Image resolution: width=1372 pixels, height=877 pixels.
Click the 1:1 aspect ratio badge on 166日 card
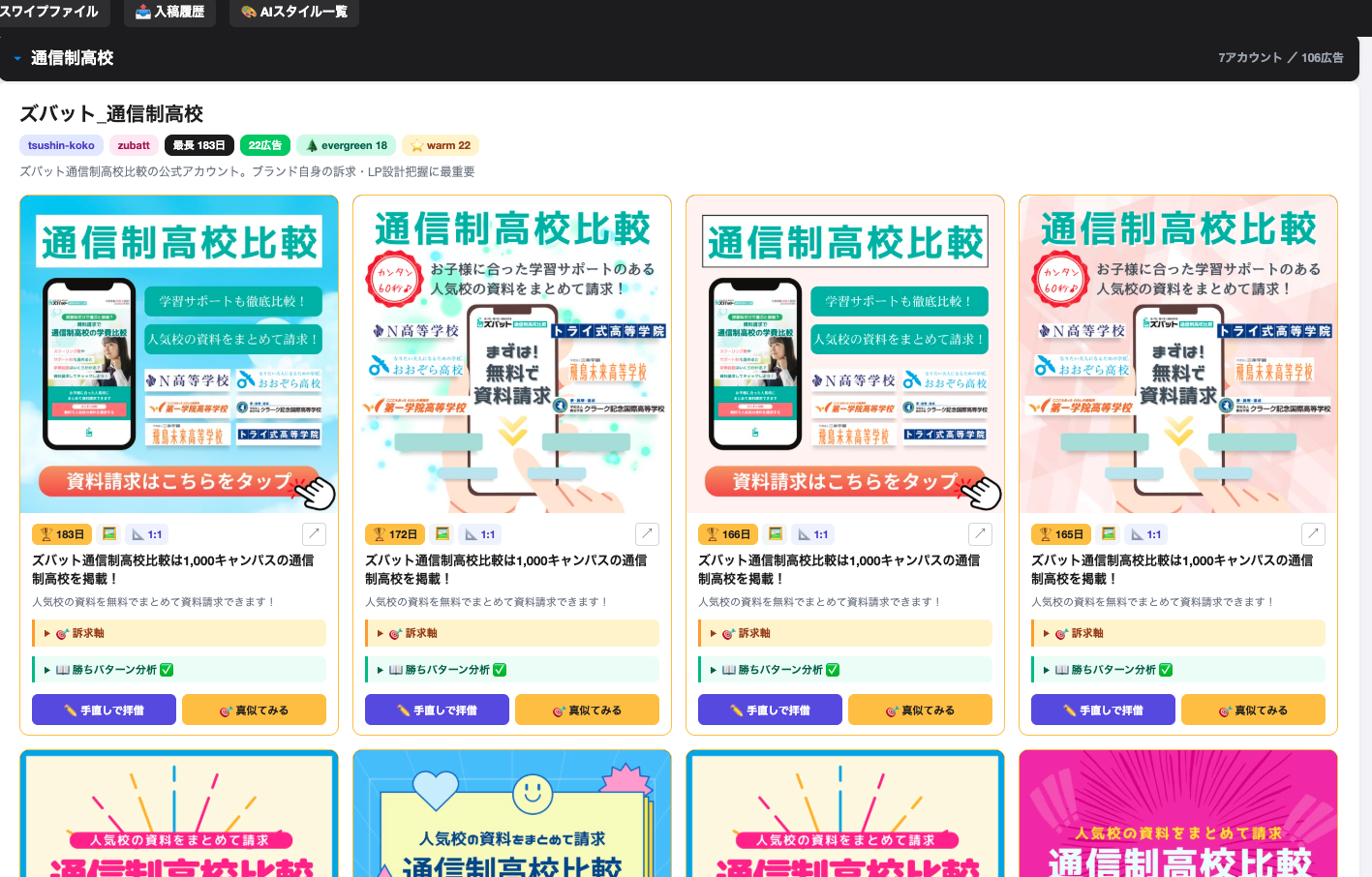point(813,534)
